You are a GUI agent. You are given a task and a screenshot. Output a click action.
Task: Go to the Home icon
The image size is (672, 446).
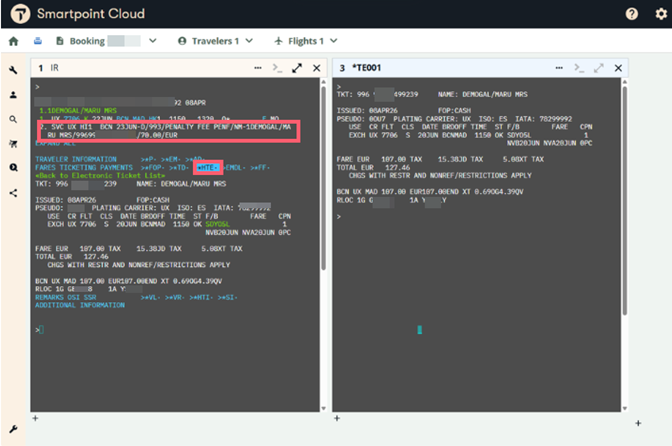[13, 42]
